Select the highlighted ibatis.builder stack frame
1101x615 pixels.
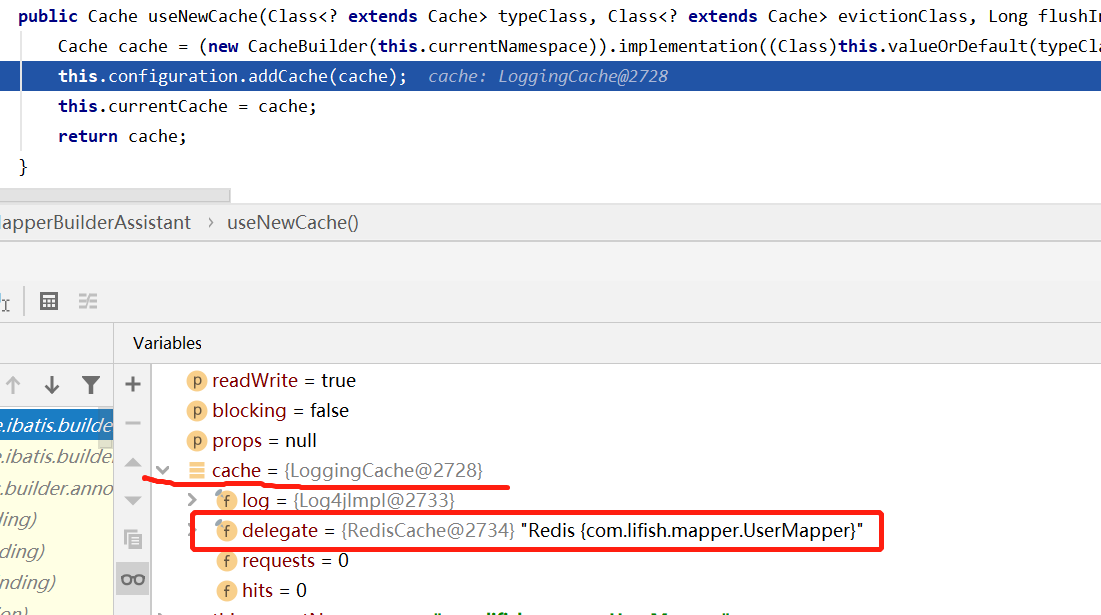[56, 425]
